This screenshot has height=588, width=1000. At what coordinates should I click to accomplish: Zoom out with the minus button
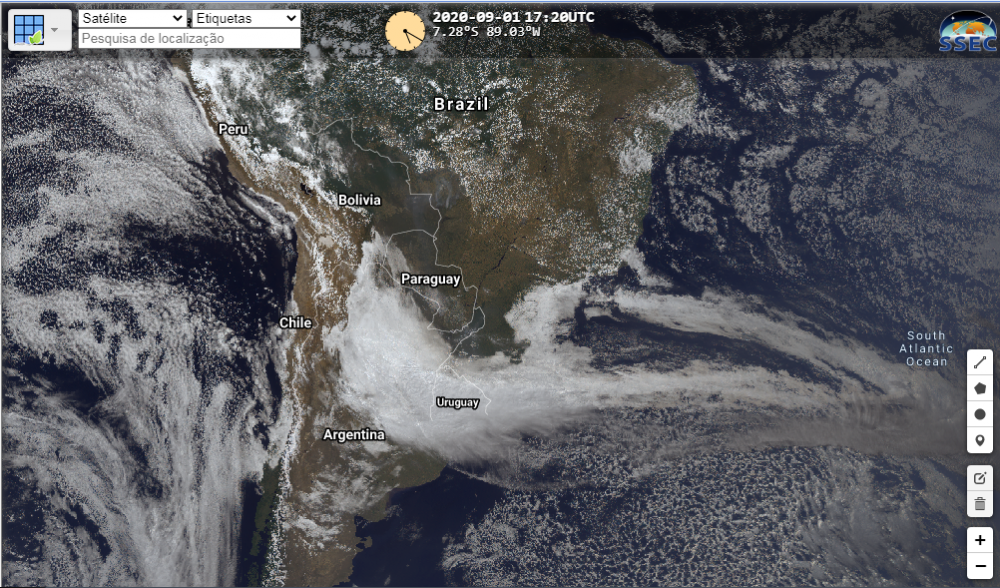980,566
